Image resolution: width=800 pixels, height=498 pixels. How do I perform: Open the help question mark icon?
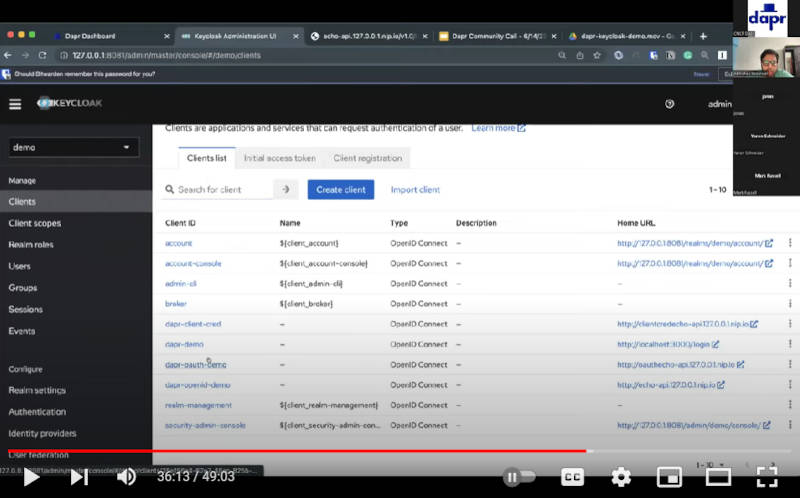[670, 104]
